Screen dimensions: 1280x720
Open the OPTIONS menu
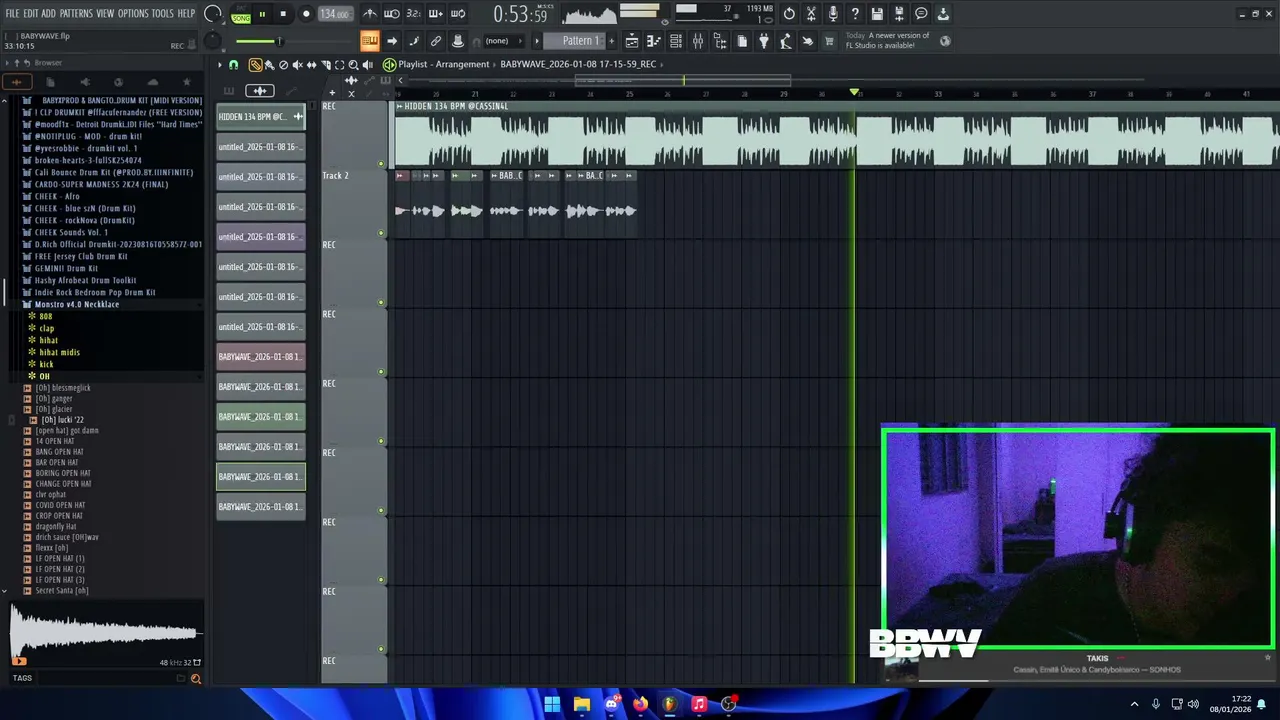133,13
